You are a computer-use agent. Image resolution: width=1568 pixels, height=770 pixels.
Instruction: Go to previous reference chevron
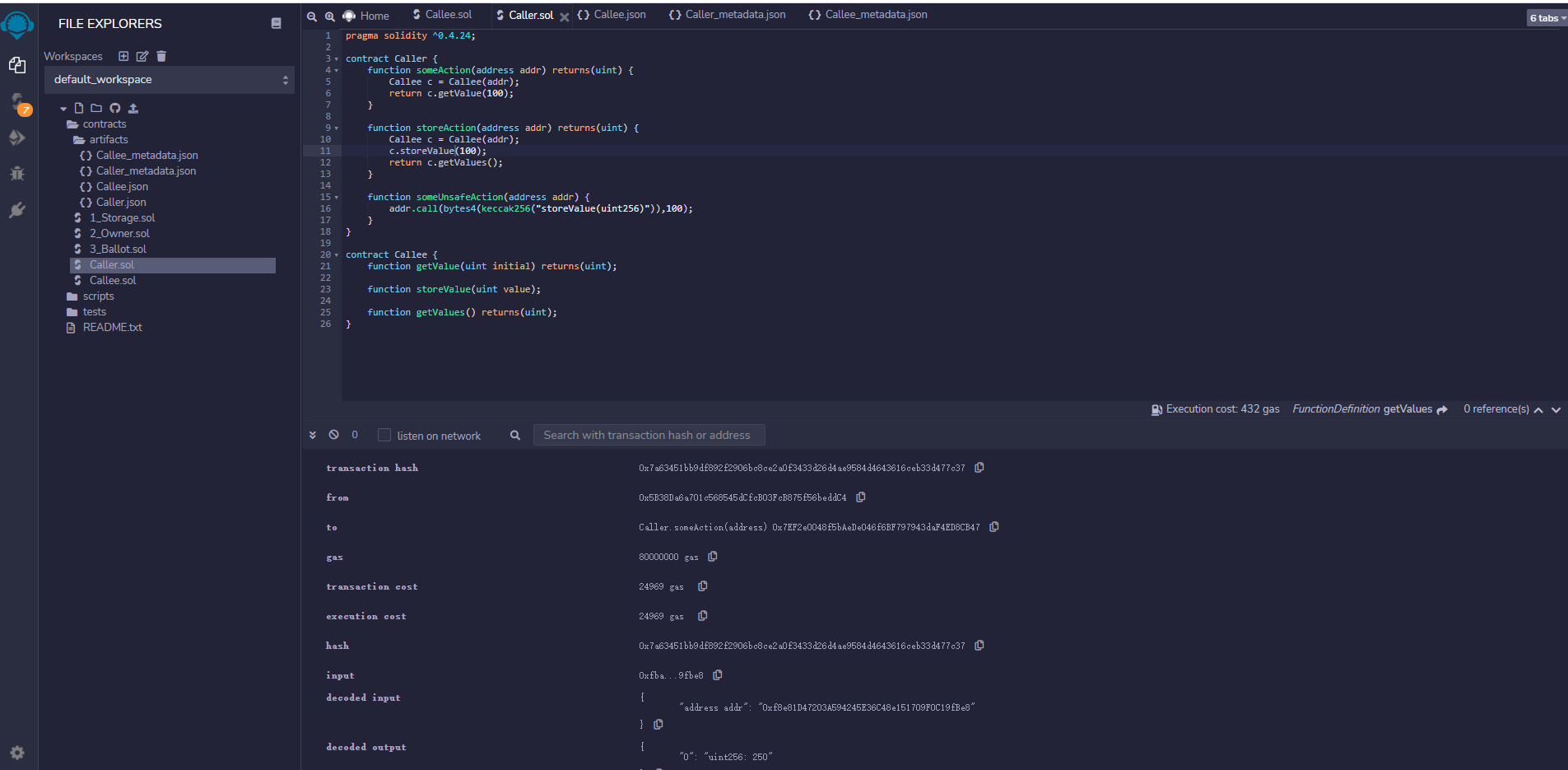1538,409
